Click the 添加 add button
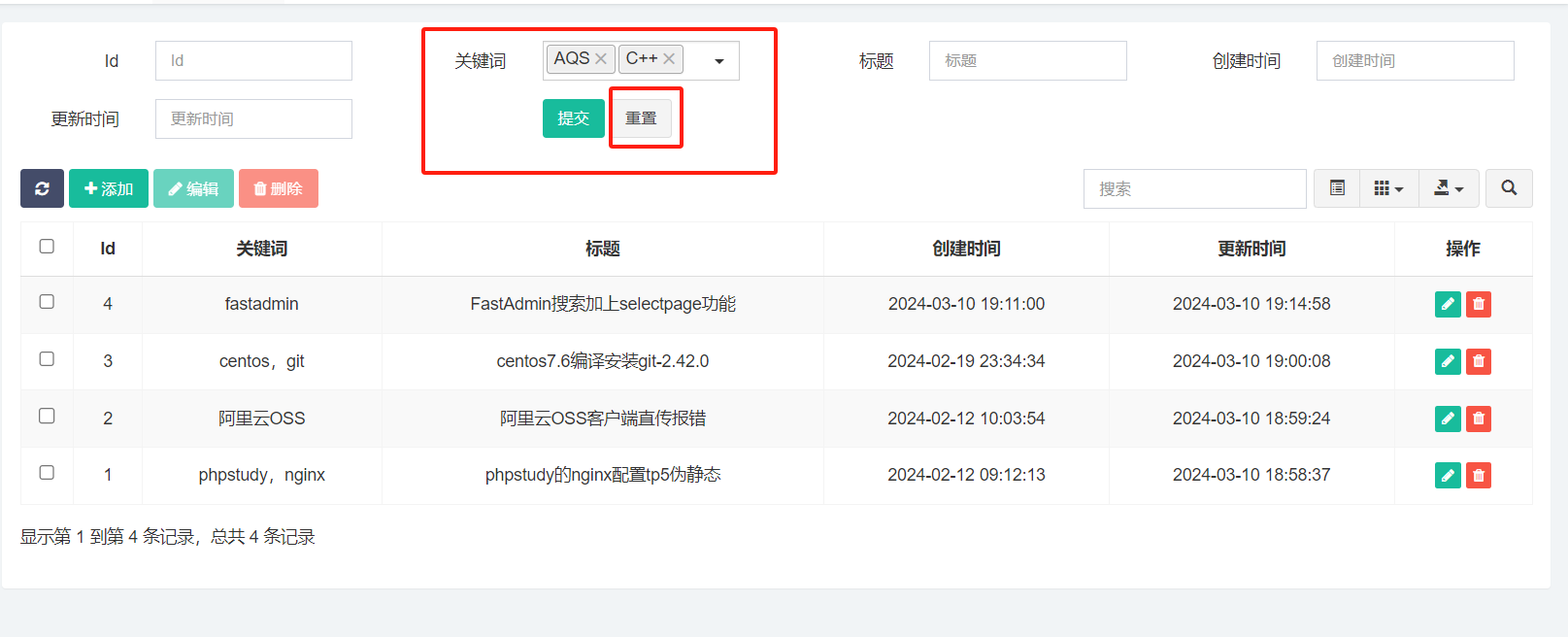 pyautogui.click(x=109, y=188)
